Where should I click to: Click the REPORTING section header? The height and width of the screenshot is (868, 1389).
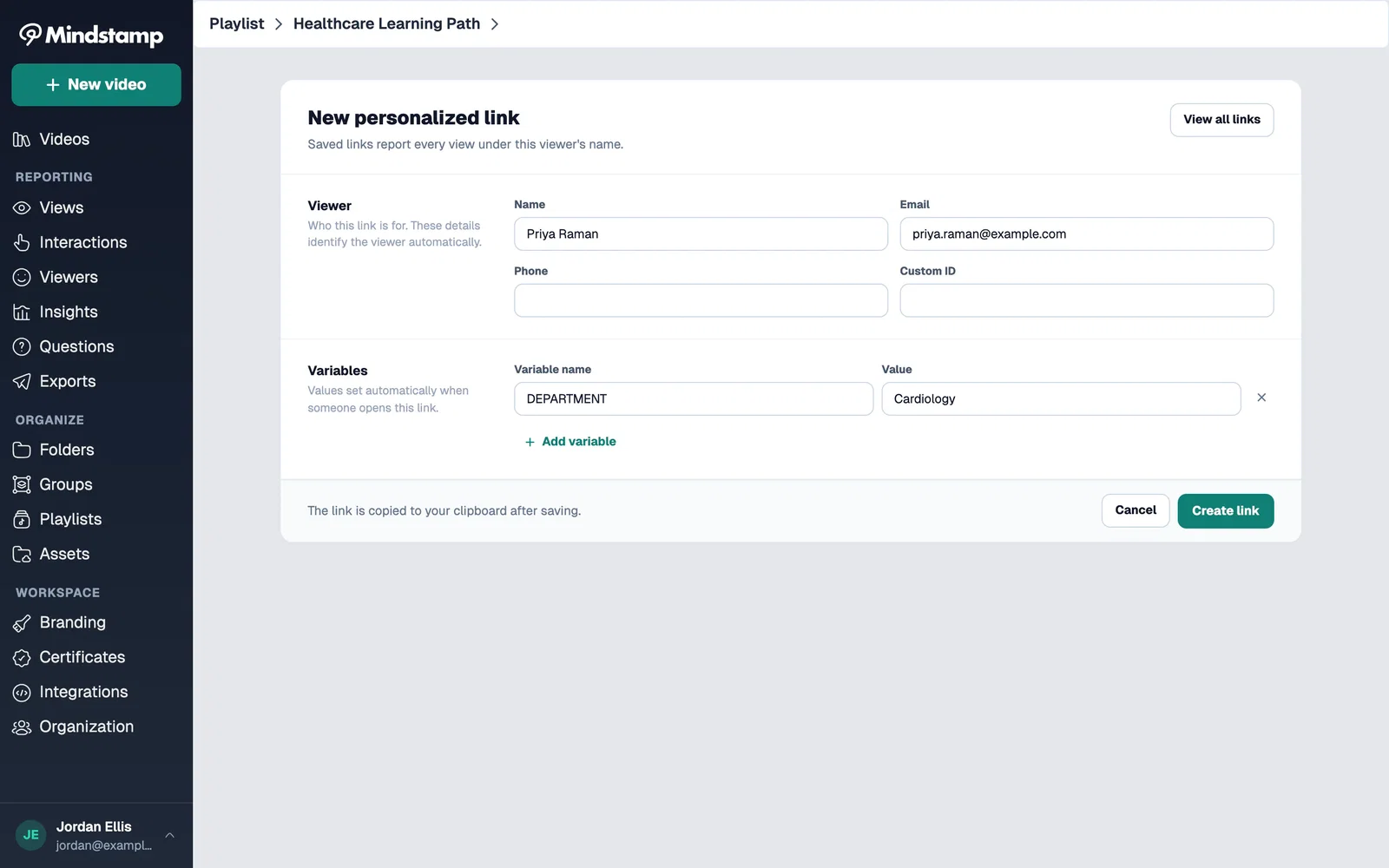(54, 177)
